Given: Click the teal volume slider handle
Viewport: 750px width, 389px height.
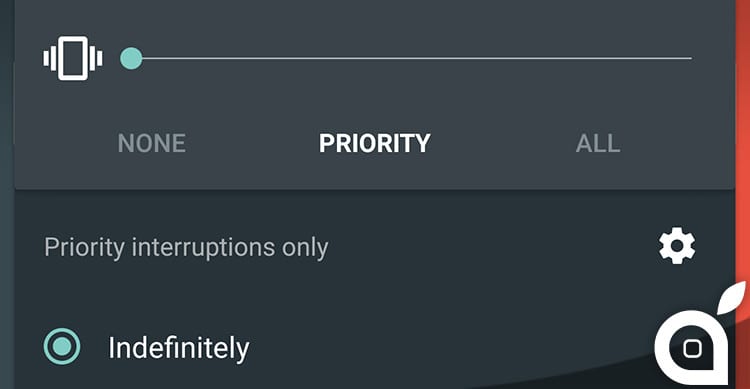Looking at the screenshot, I should pos(131,58).
